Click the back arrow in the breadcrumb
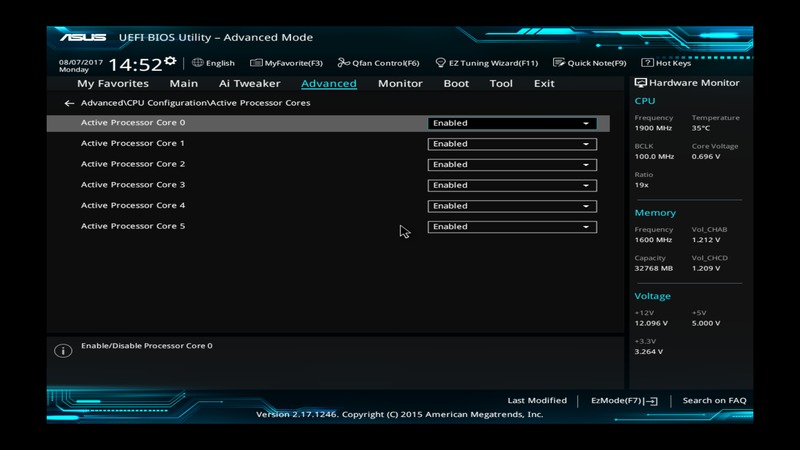Screen dimensions: 800x450 (69, 103)
